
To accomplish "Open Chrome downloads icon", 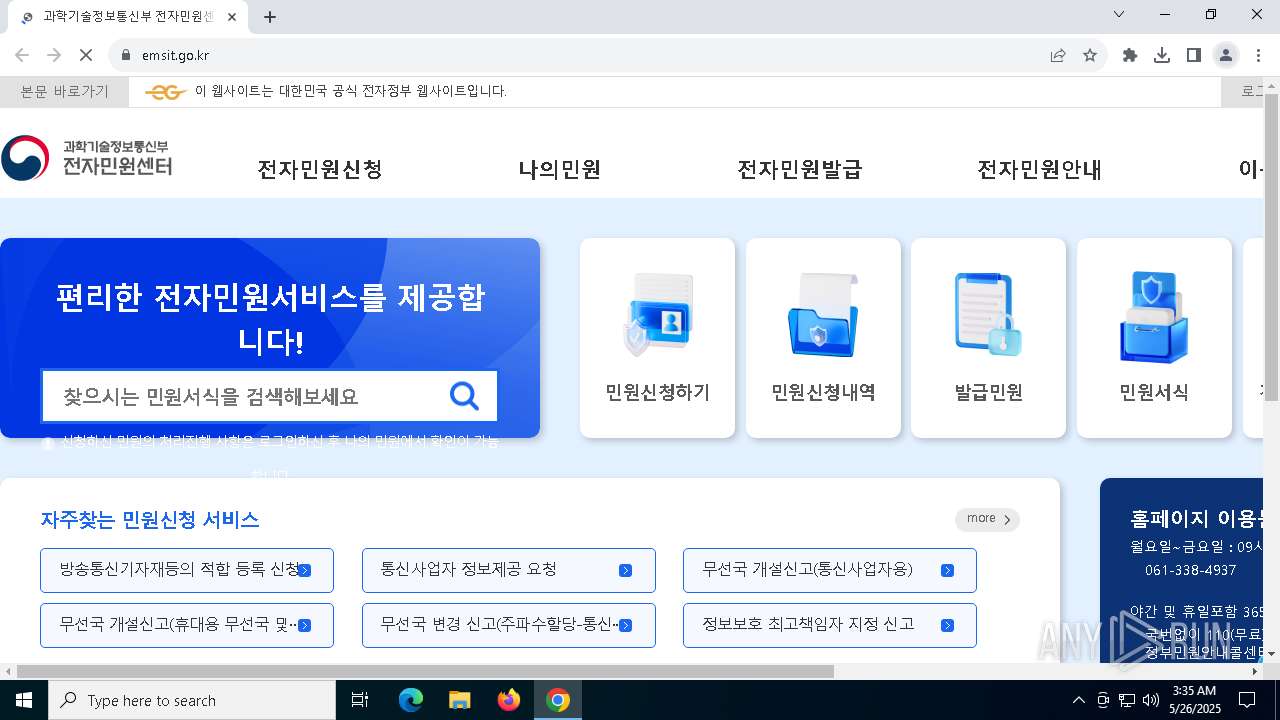I will click(x=1162, y=55).
